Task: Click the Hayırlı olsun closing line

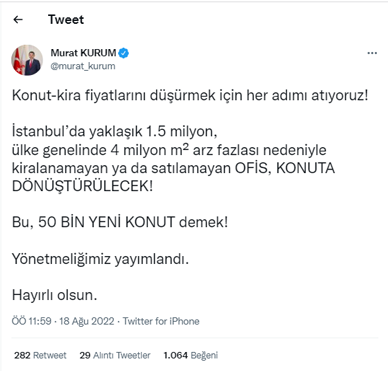Action: 54,295
